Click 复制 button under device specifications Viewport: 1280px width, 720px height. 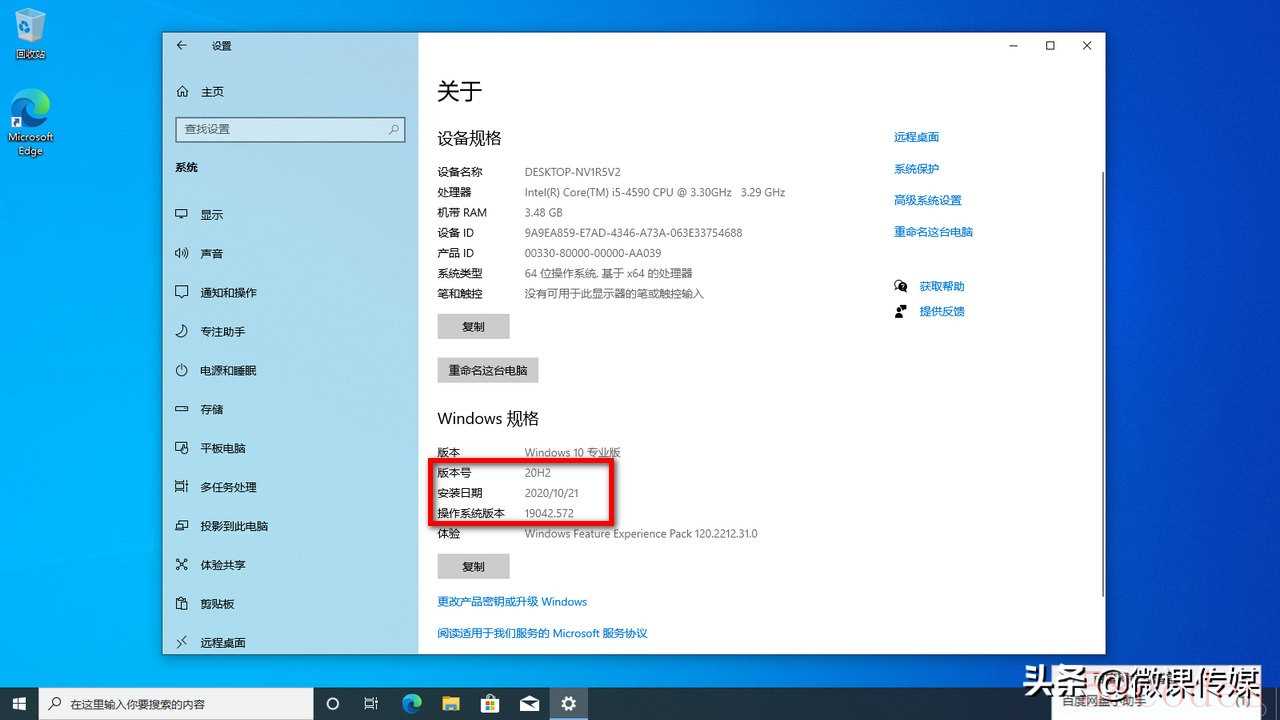[473, 327]
